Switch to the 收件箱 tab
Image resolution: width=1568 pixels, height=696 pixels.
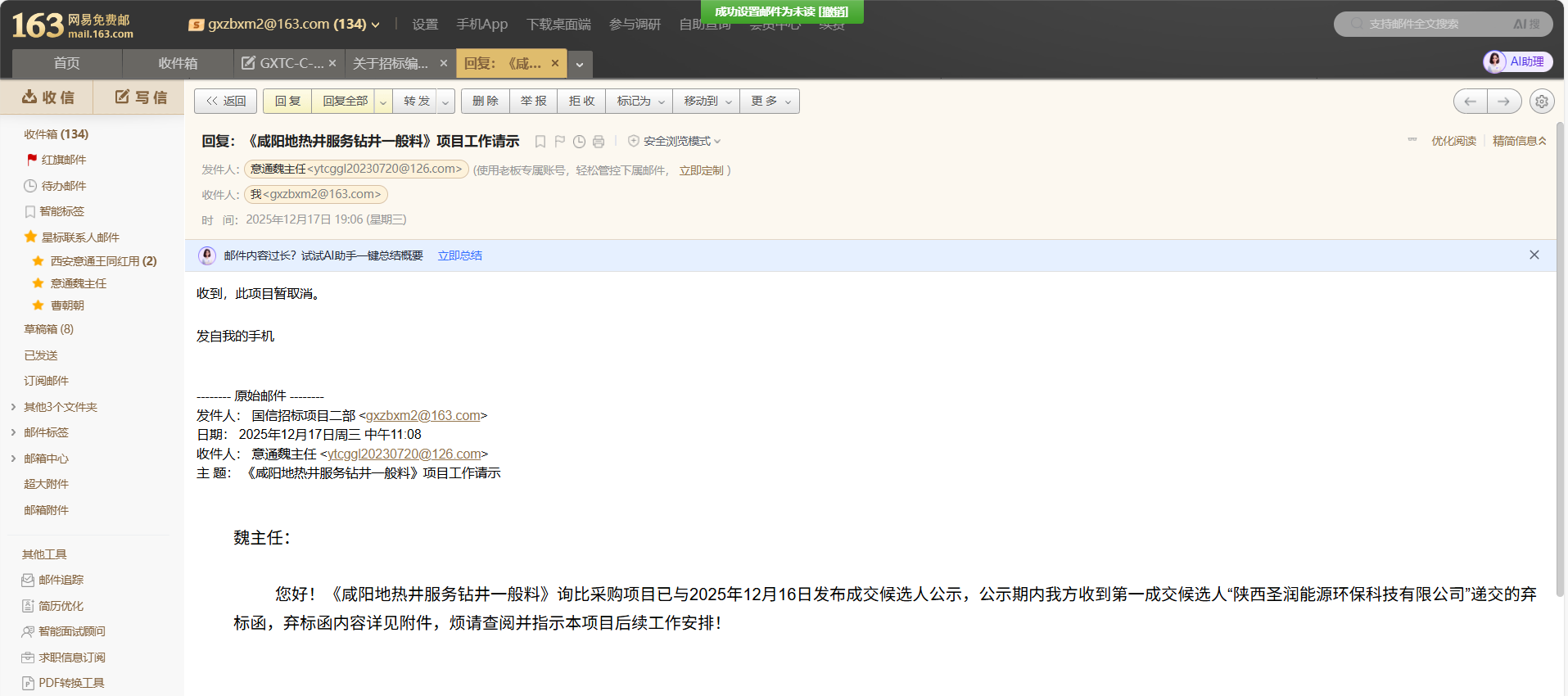[178, 63]
